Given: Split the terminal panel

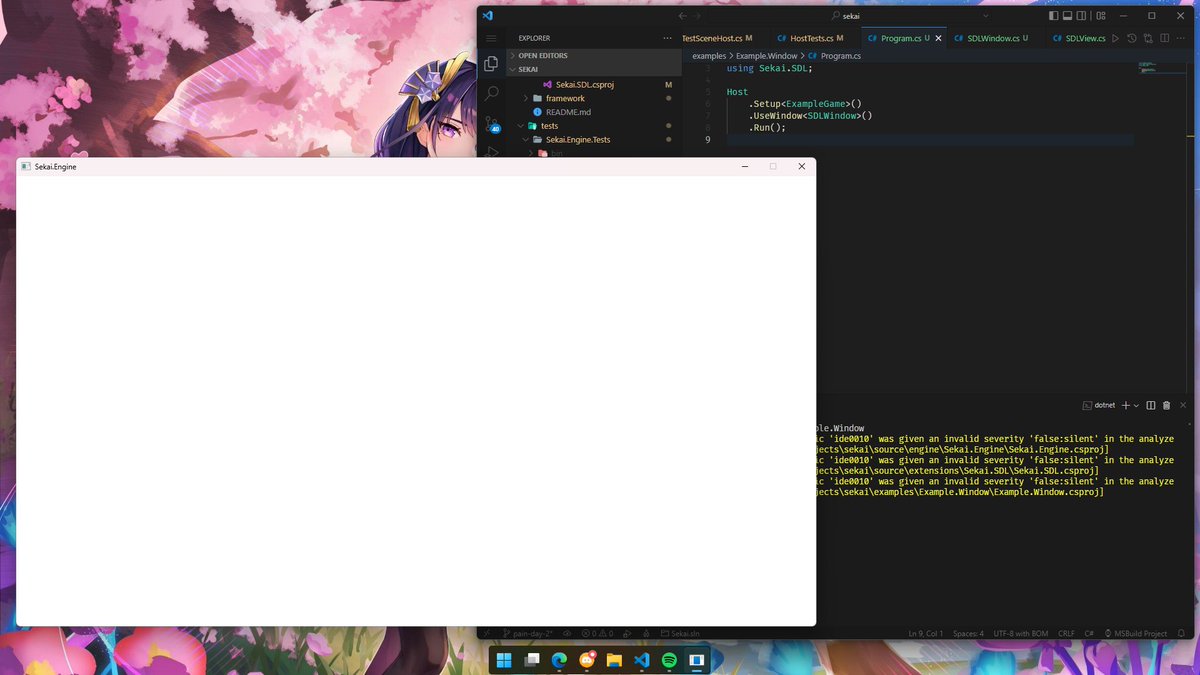Looking at the screenshot, I should click(1151, 405).
